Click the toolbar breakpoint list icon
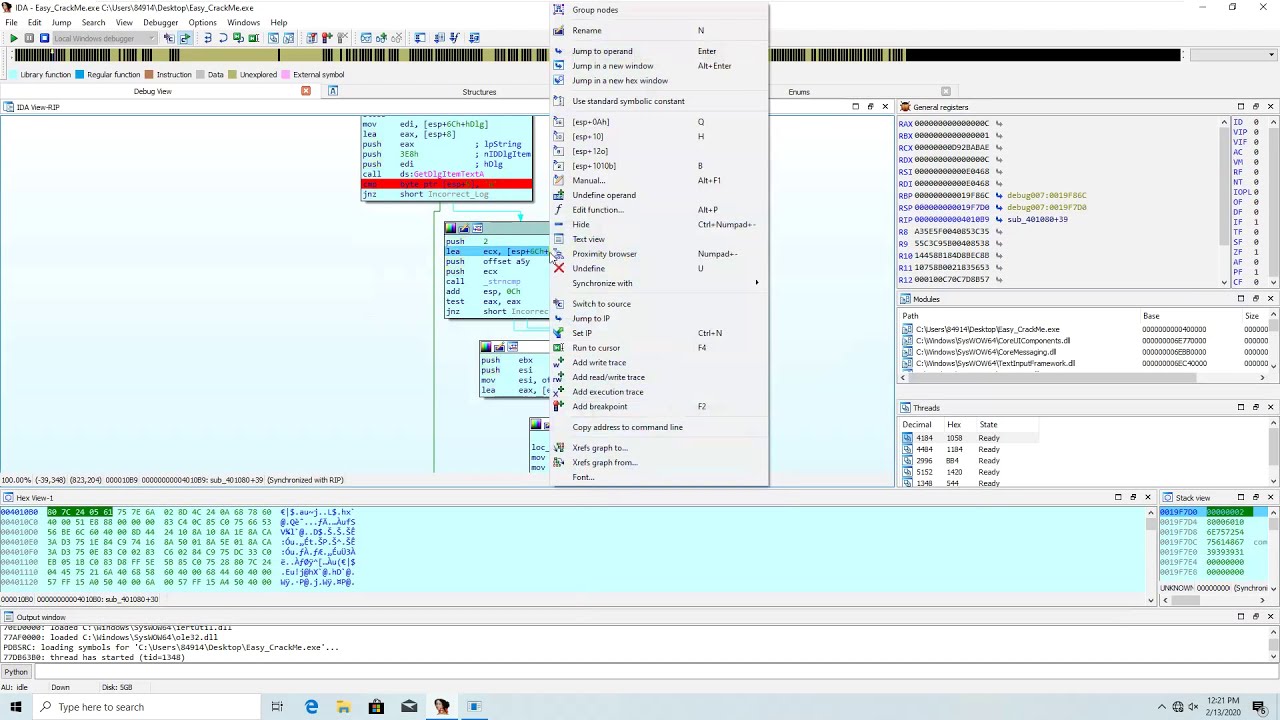The width and height of the screenshot is (1280, 720). point(312,38)
